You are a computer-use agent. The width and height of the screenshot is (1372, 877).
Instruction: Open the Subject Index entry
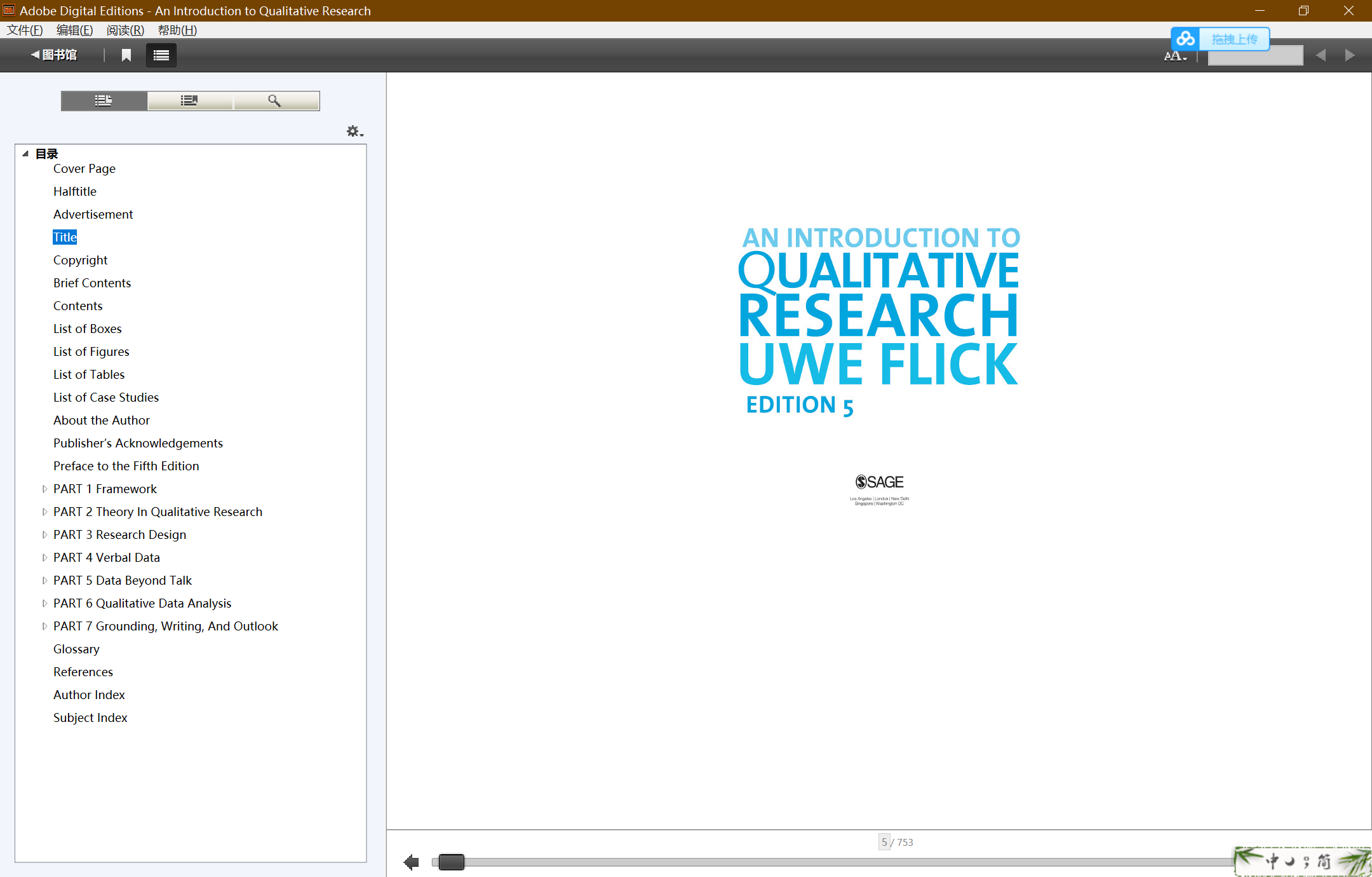90,717
